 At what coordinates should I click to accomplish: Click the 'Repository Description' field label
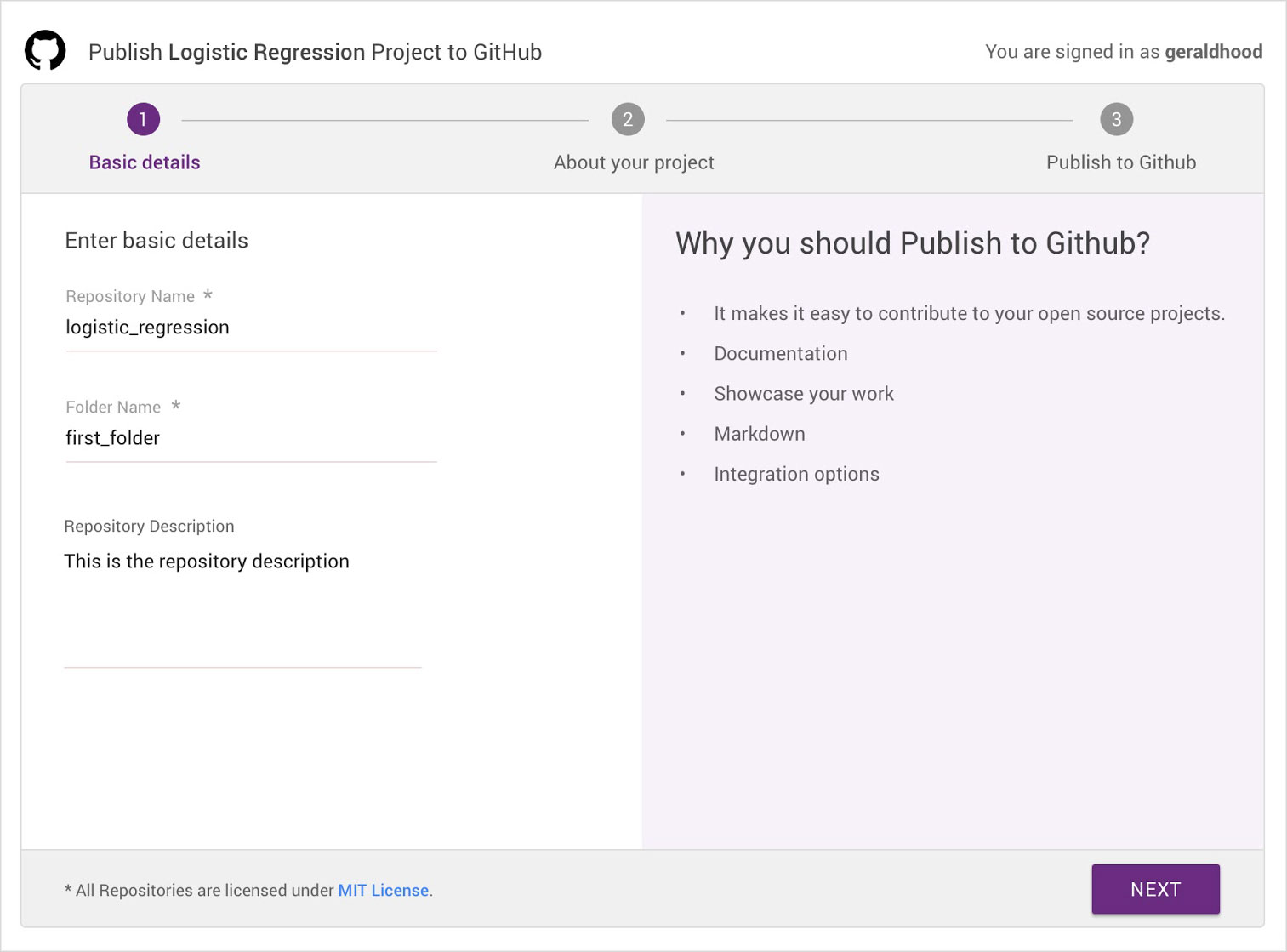click(149, 526)
